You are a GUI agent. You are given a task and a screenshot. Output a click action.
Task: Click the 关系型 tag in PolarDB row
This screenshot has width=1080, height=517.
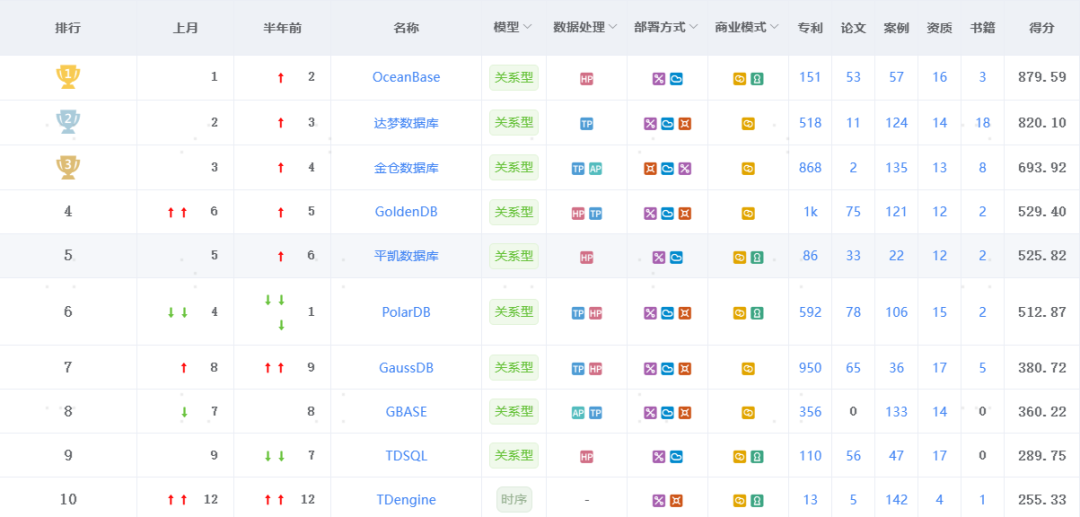(x=514, y=312)
